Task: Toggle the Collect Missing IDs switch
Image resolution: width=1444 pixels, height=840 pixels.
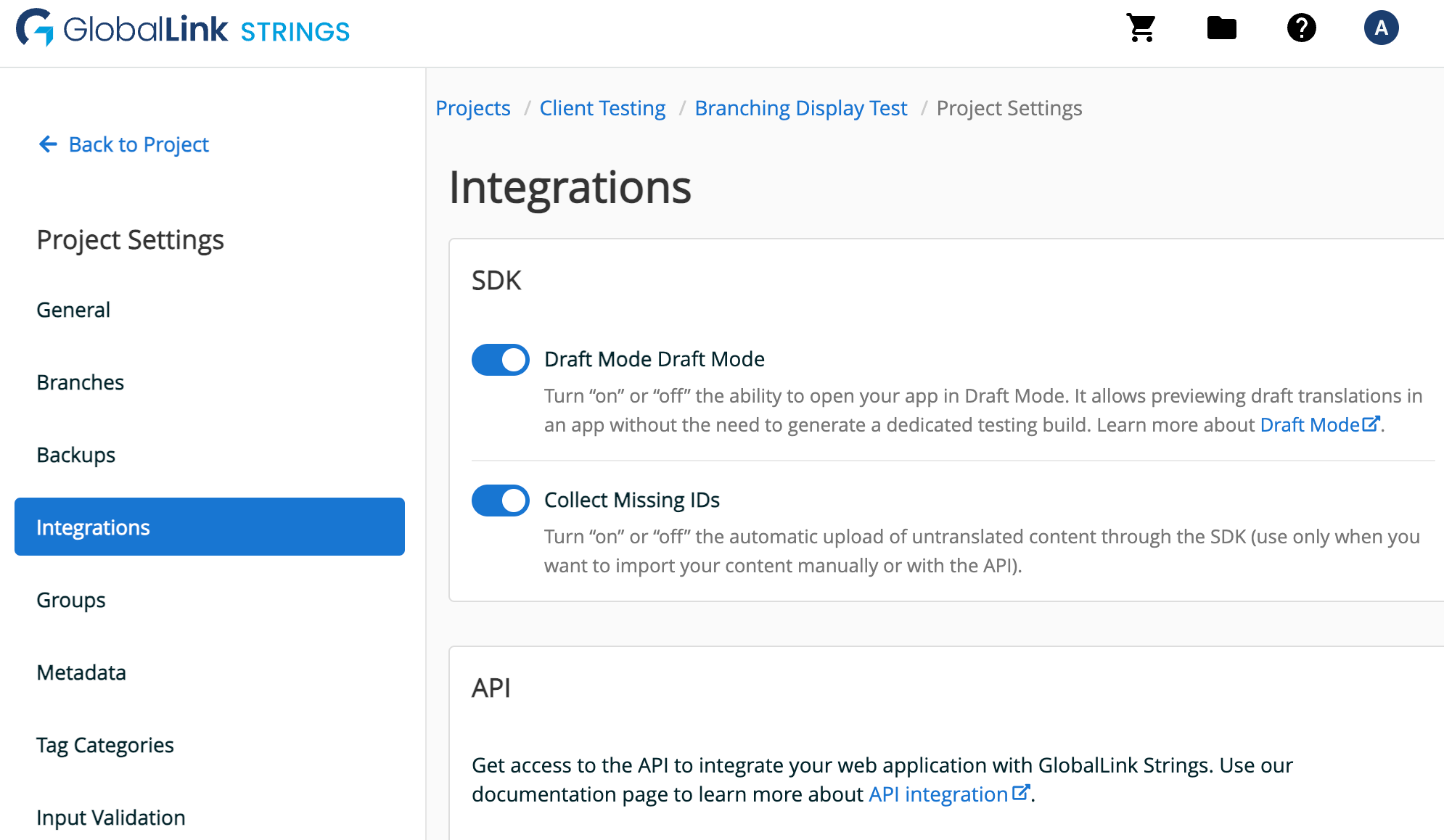Action: [x=501, y=501]
